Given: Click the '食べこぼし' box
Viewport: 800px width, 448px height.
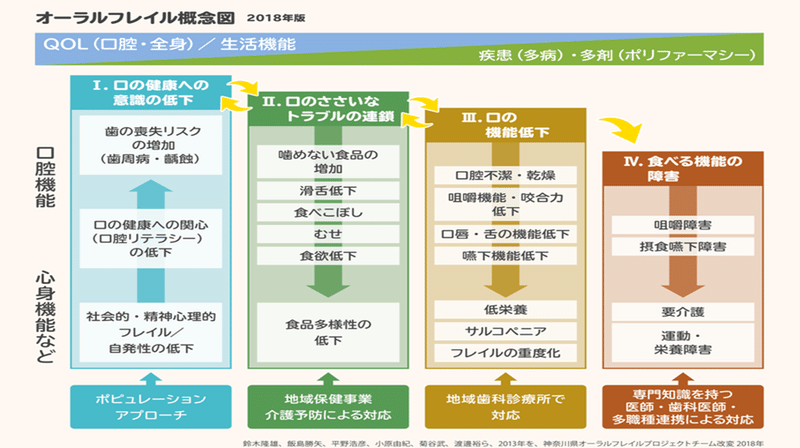Looking at the screenshot, I should (328, 213).
